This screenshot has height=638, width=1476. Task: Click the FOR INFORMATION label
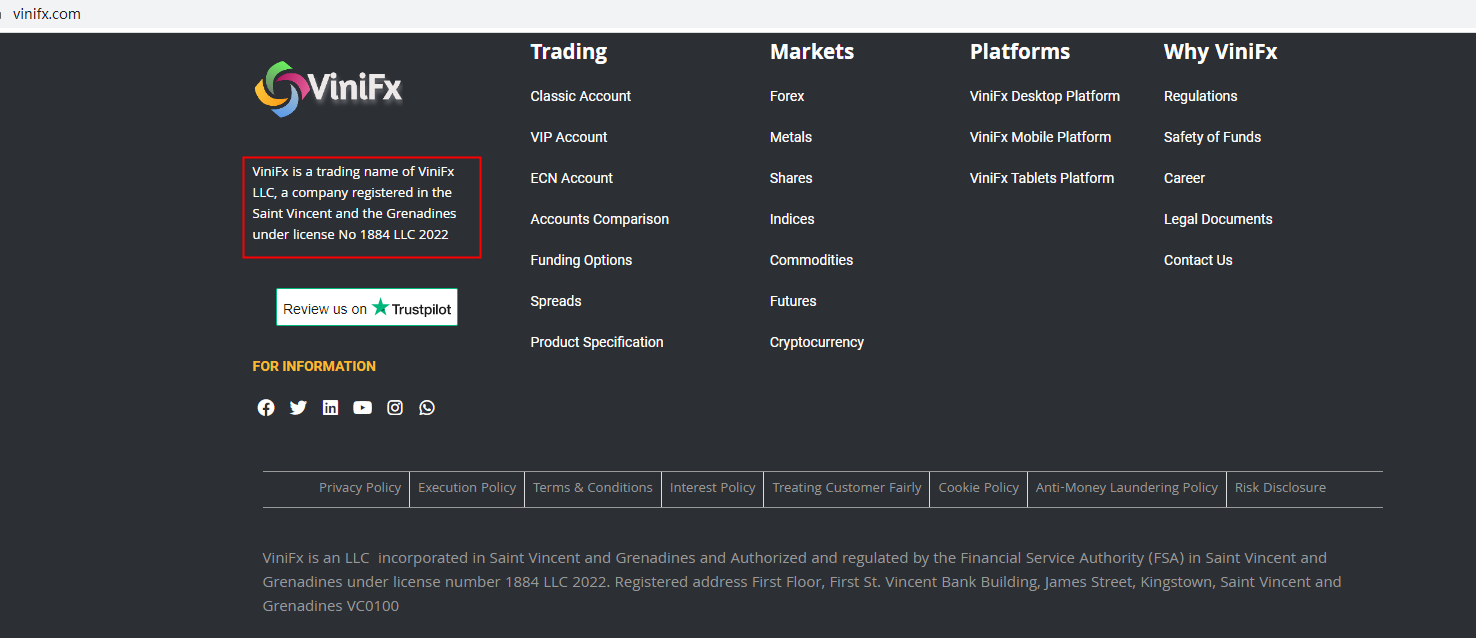[314, 366]
